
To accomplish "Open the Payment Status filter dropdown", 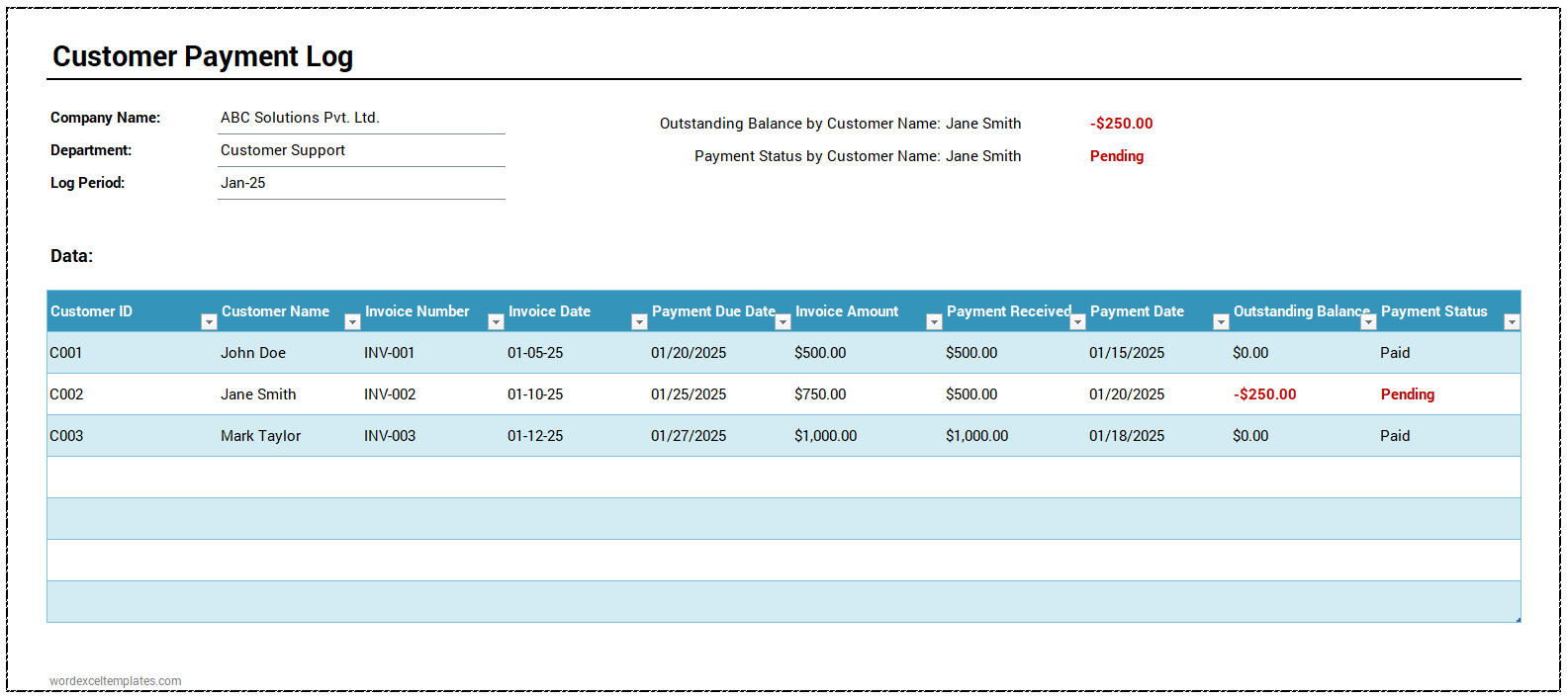I will click(1511, 322).
